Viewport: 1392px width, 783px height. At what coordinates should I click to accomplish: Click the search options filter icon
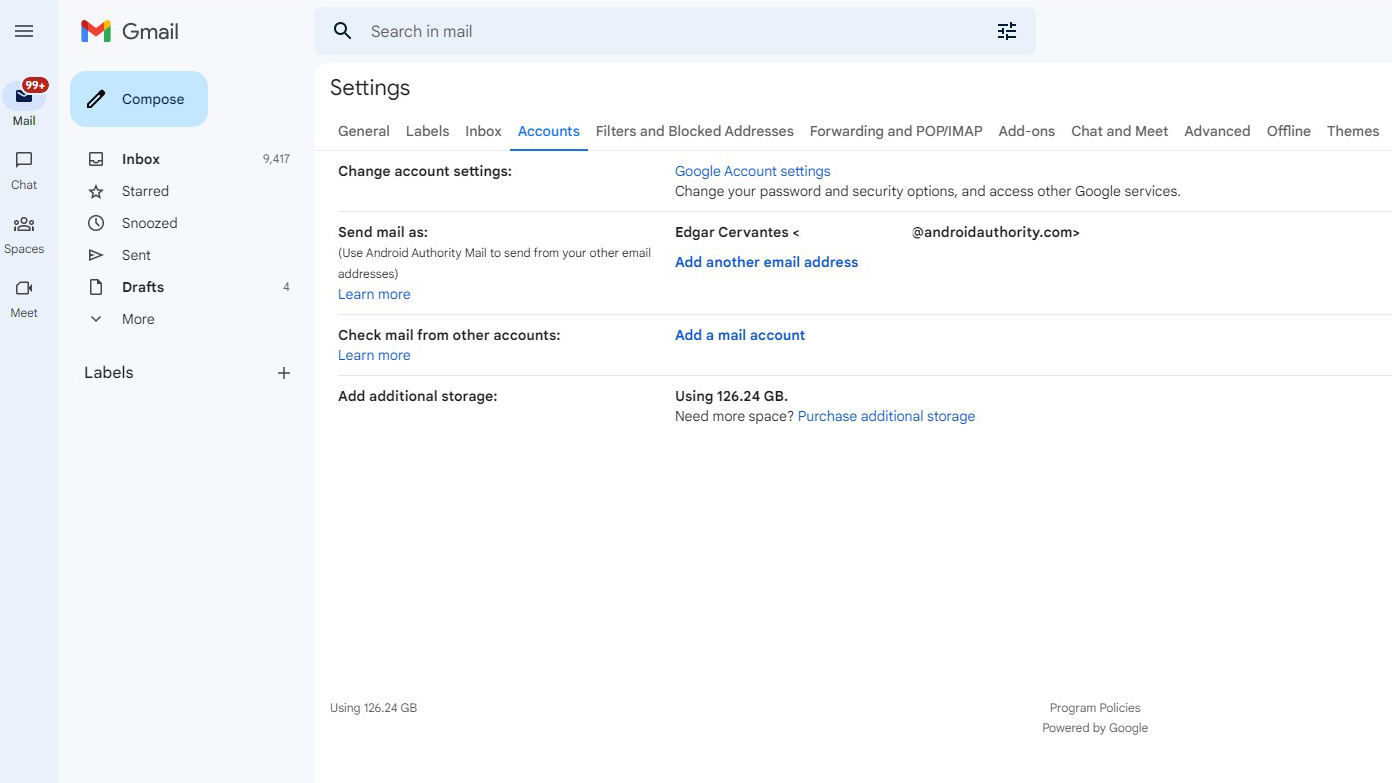tap(1006, 32)
